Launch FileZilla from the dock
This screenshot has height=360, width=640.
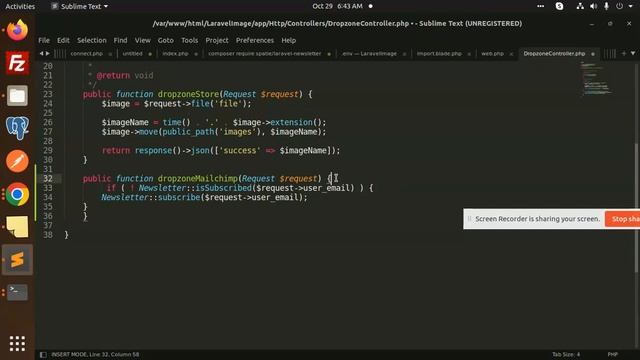(17, 63)
